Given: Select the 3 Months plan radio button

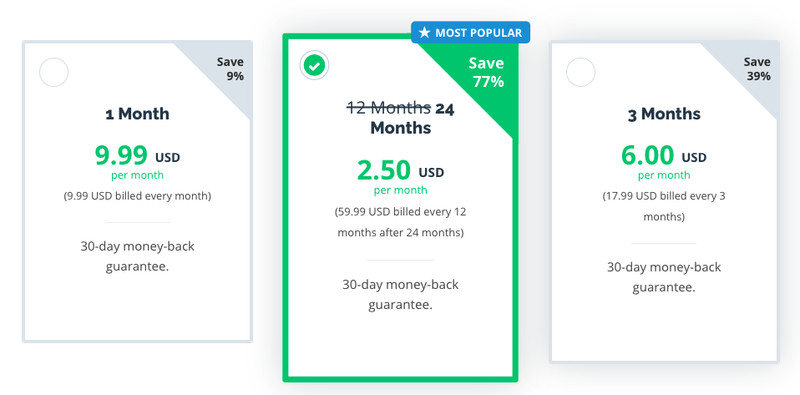Looking at the screenshot, I should [581, 72].
